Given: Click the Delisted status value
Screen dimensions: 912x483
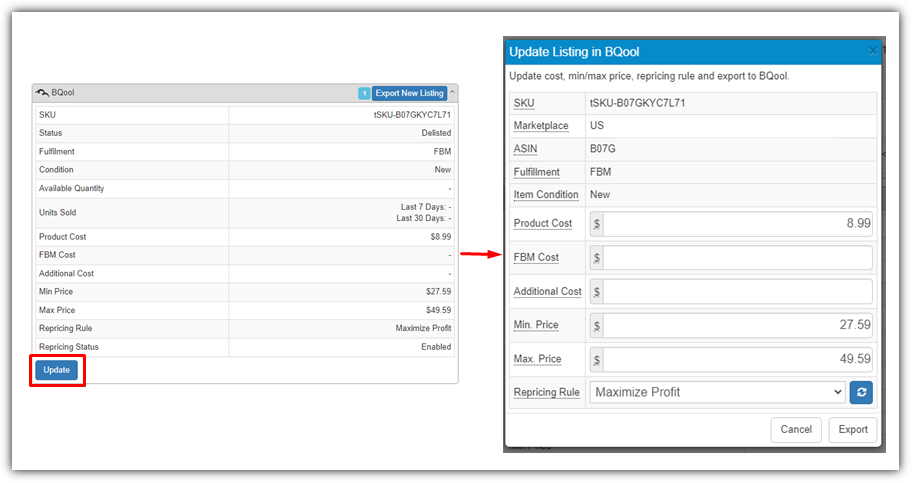Looking at the screenshot, I should 436,133.
